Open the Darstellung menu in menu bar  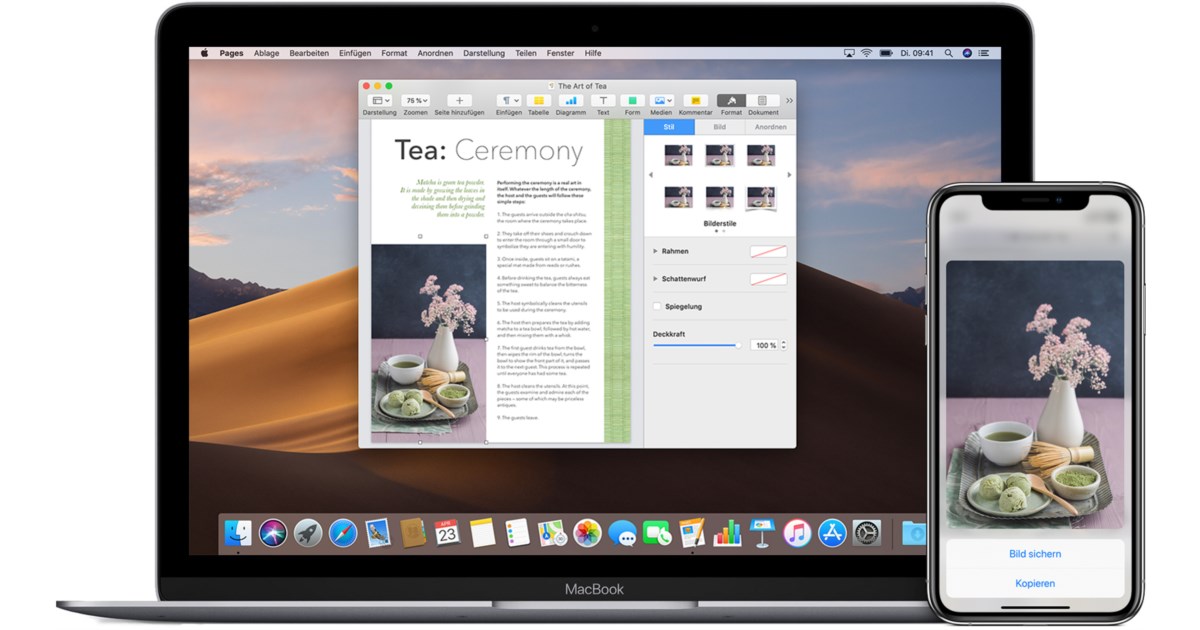[484, 53]
